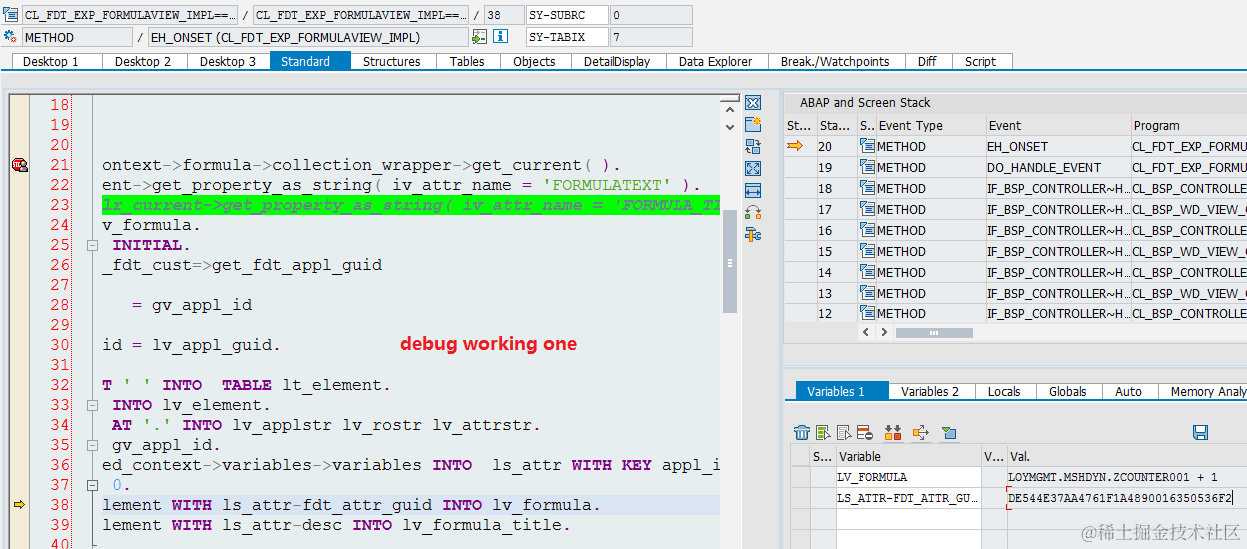Screen dimensions: 1247x549
Task: Open the Objects tab
Action: 534,61
